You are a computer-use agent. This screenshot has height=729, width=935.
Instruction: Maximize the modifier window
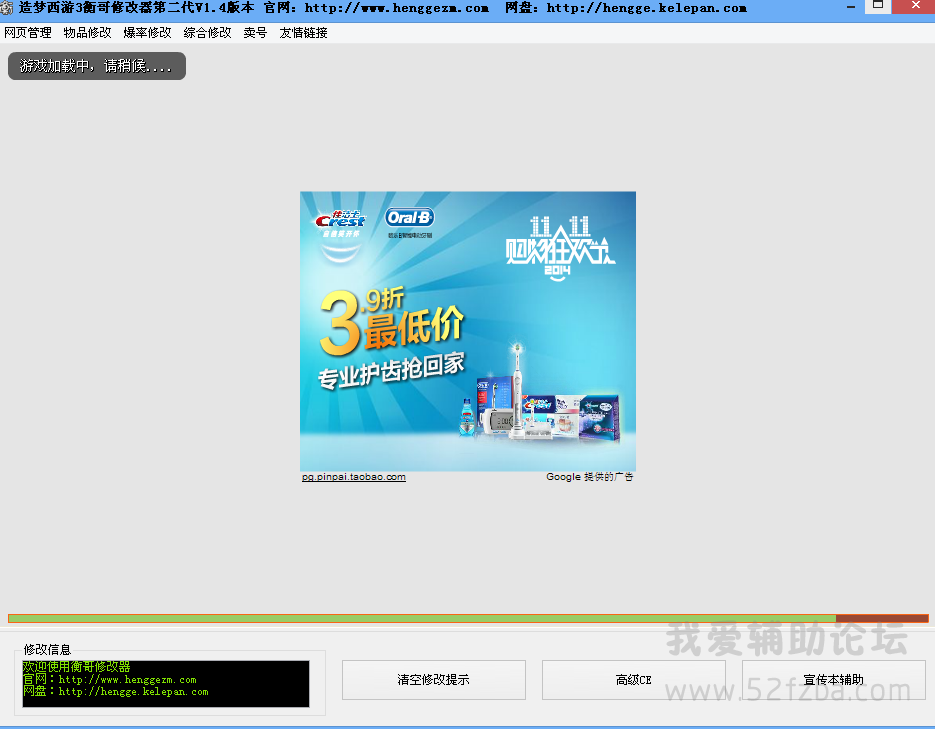coord(877,6)
